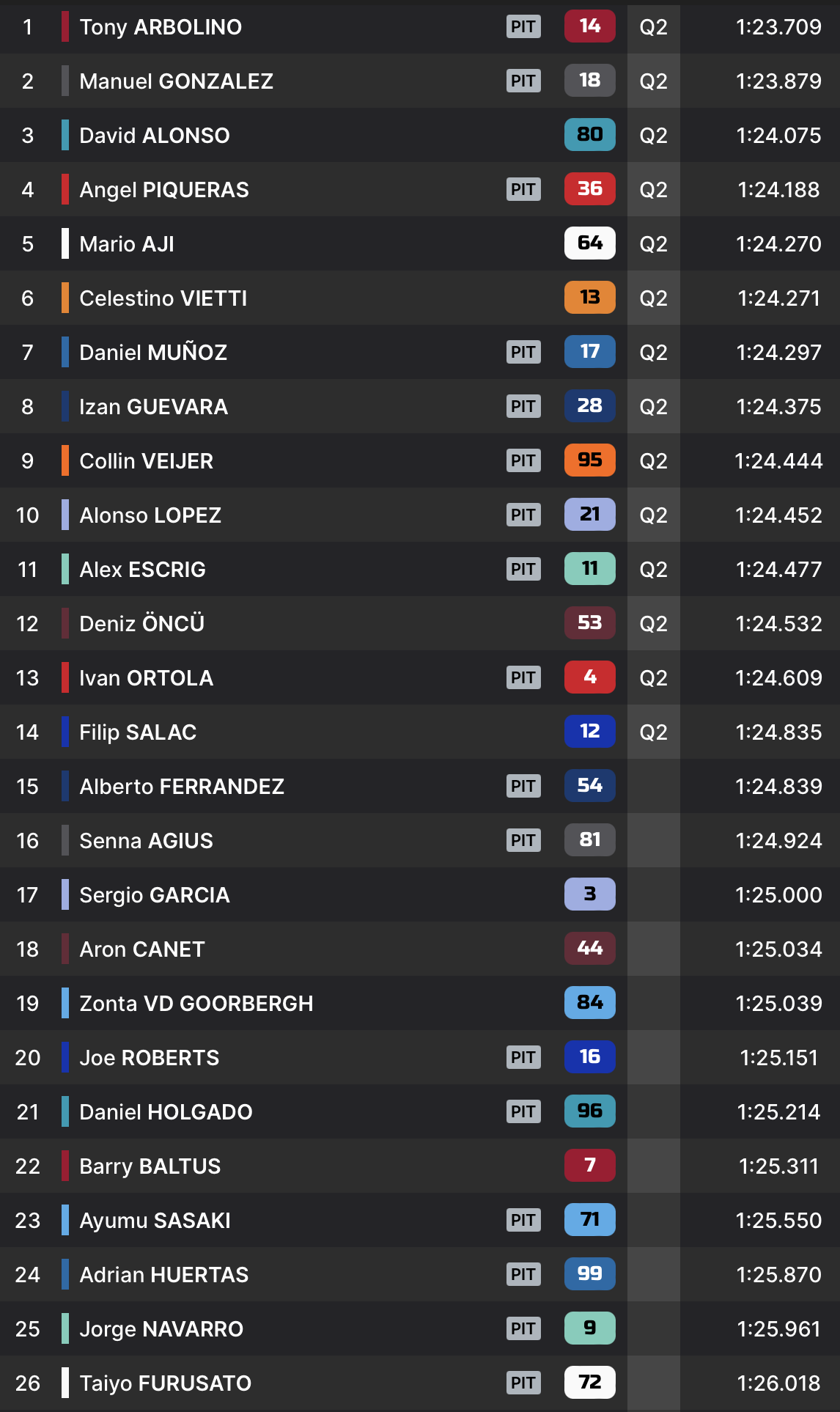This screenshot has width=840, height=1412.
Task: Tap Celestino Vietti's orange number 13 badge
Action: [589, 298]
